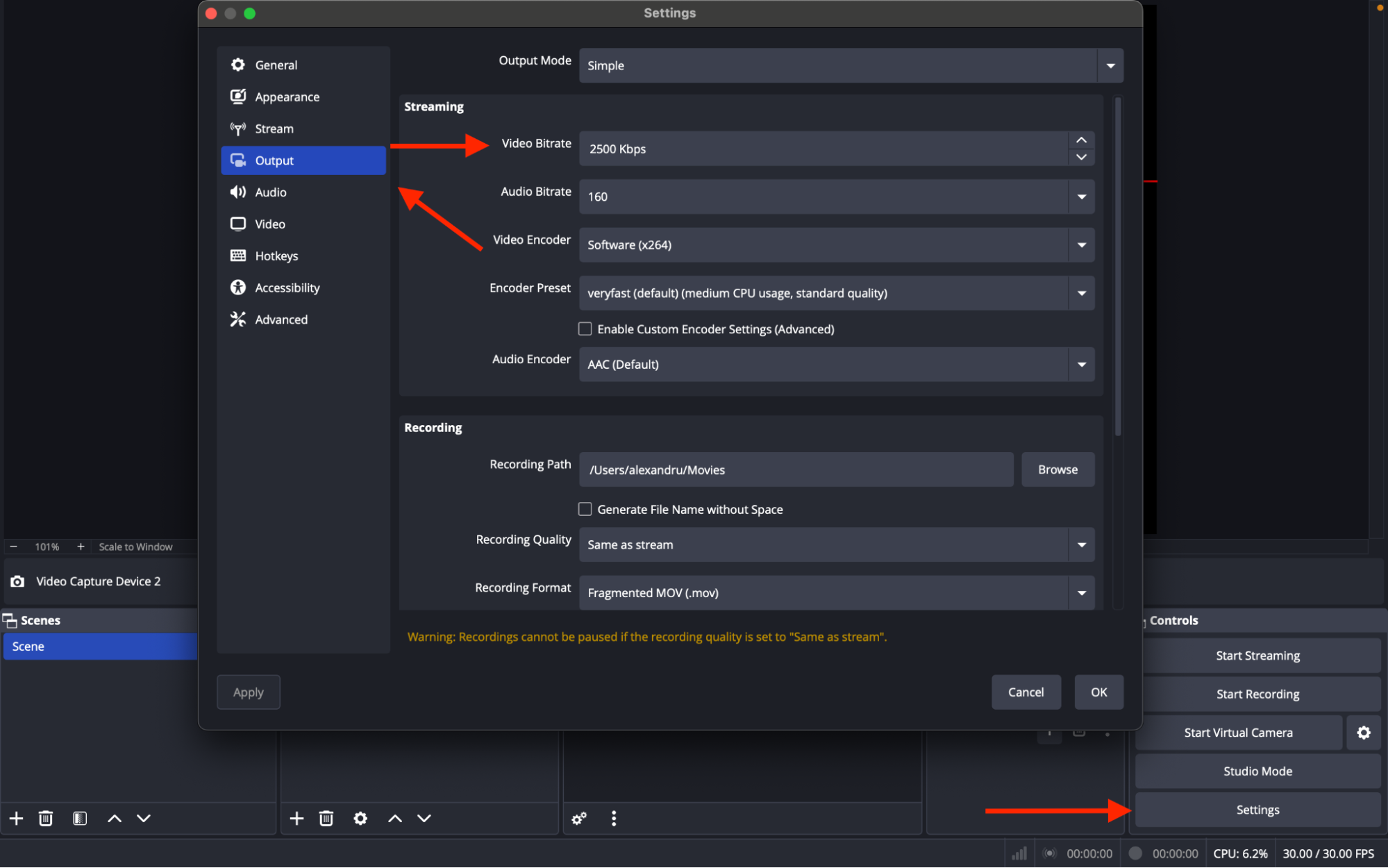The image size is (1388, 868).
Task: Switch to the Audio settings section
Action: coord(270,192)
